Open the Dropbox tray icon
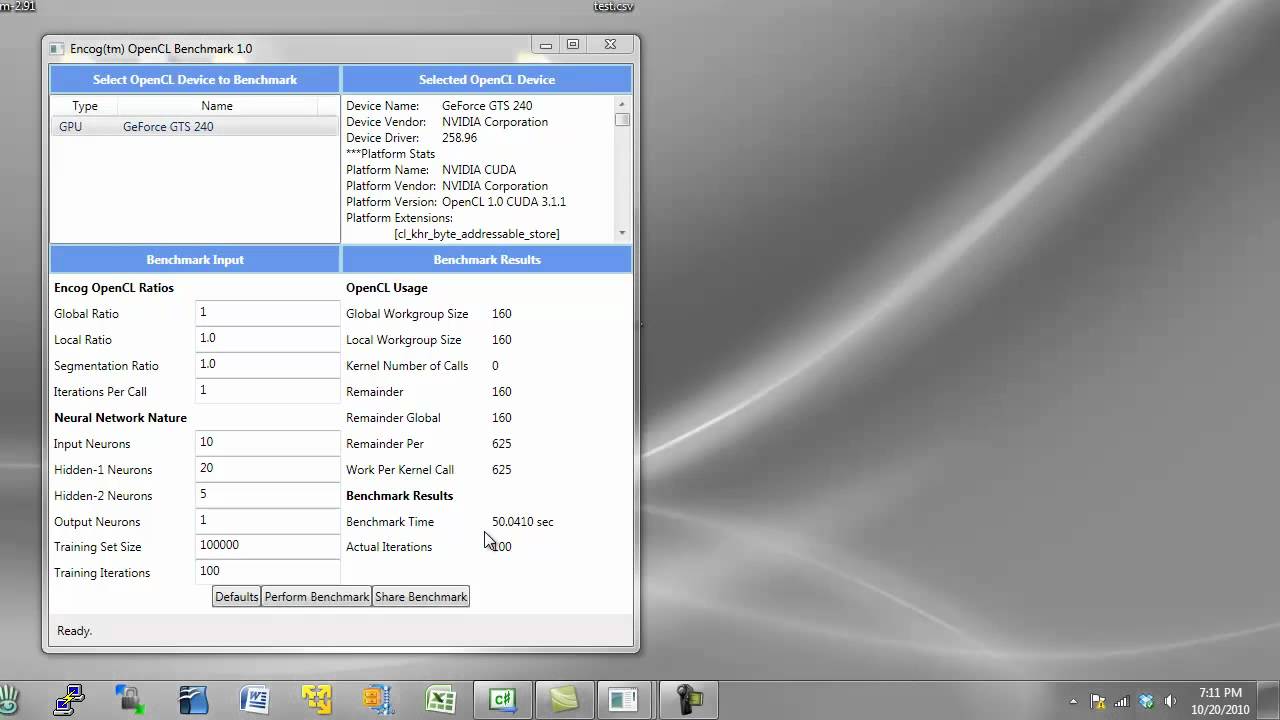 click(1146, 701)
